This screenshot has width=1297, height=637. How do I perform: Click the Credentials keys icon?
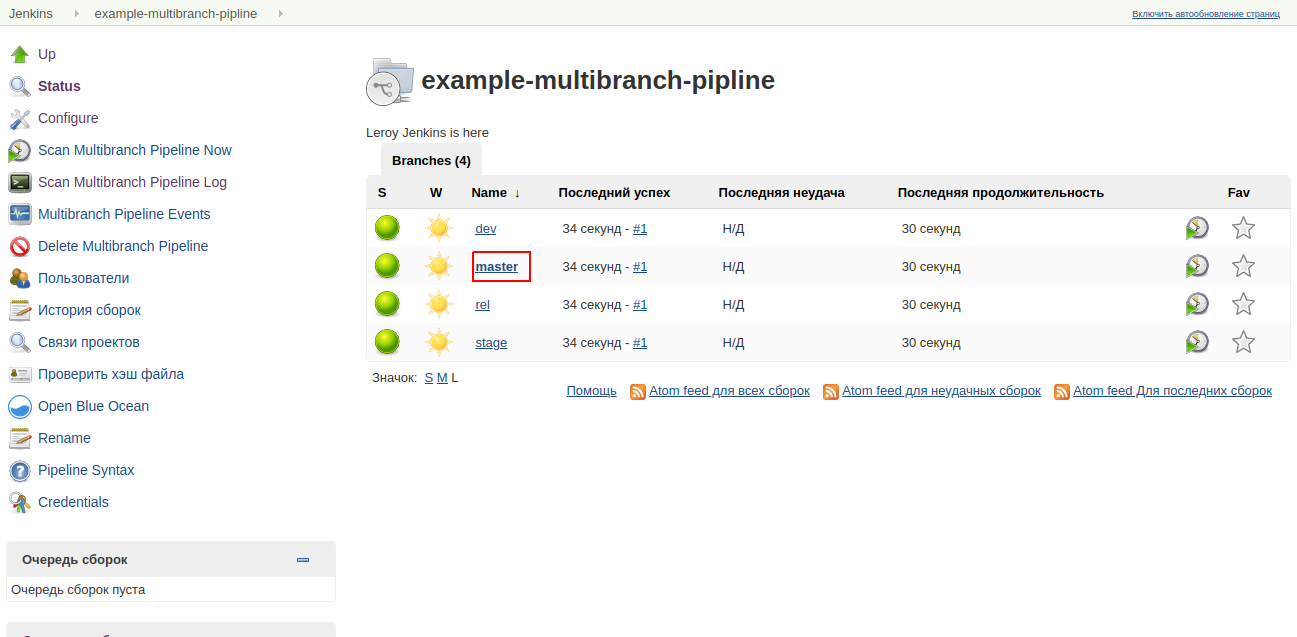point(20,502)
